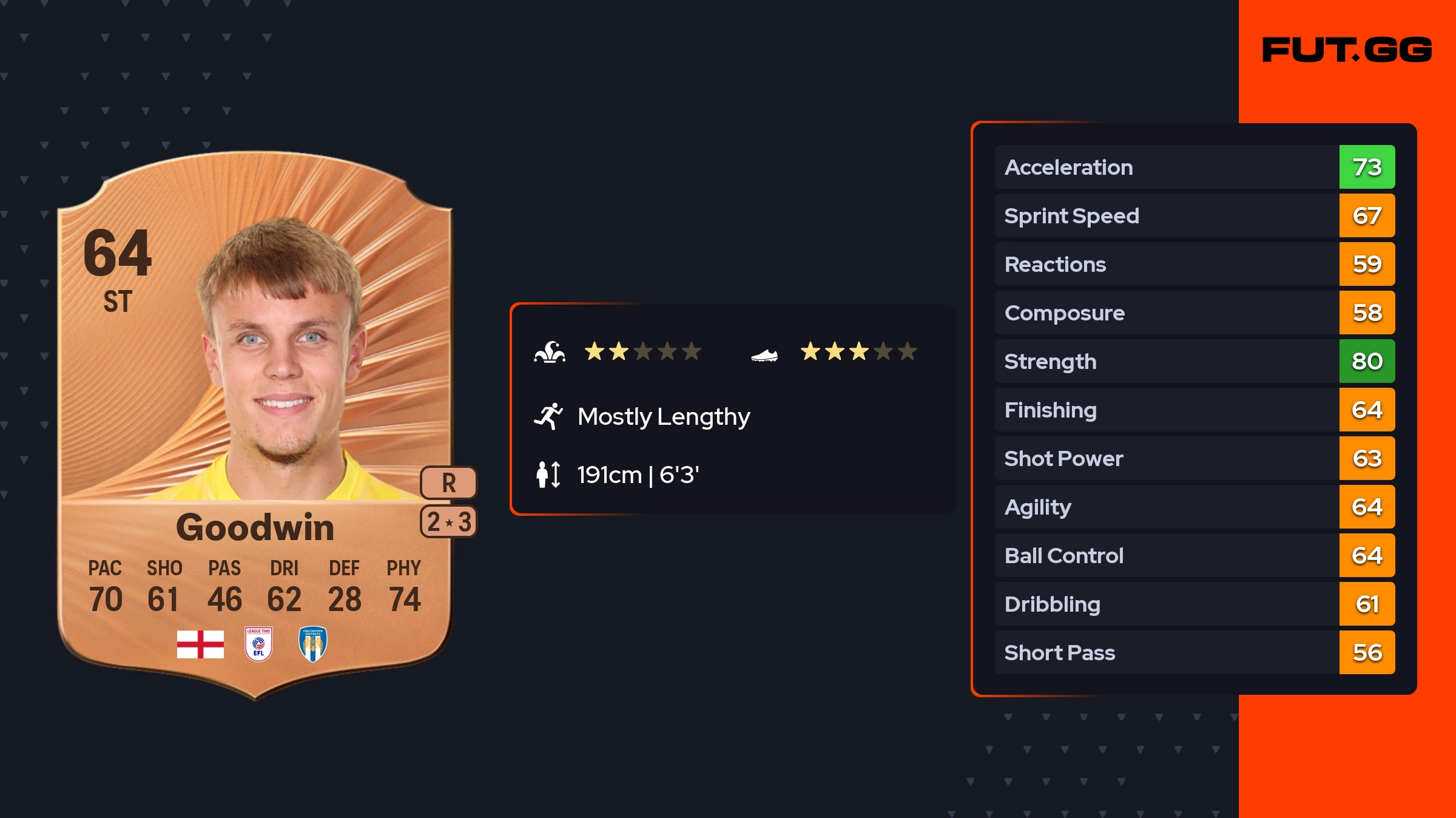Click the Colchester United club crest
The height and width of the screenshot is (818, 1456).
[313, 644]
